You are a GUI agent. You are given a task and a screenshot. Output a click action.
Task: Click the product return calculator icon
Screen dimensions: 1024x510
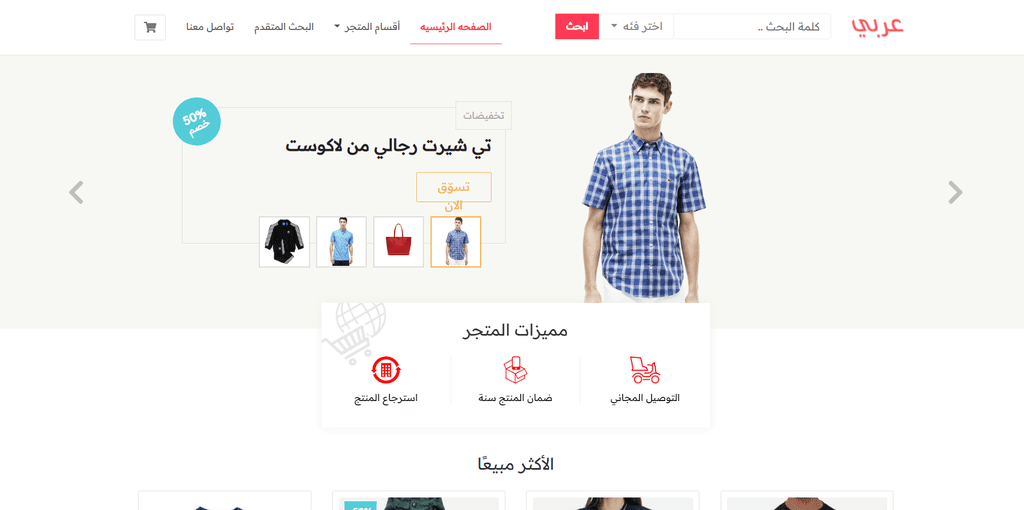coord(386,370)
